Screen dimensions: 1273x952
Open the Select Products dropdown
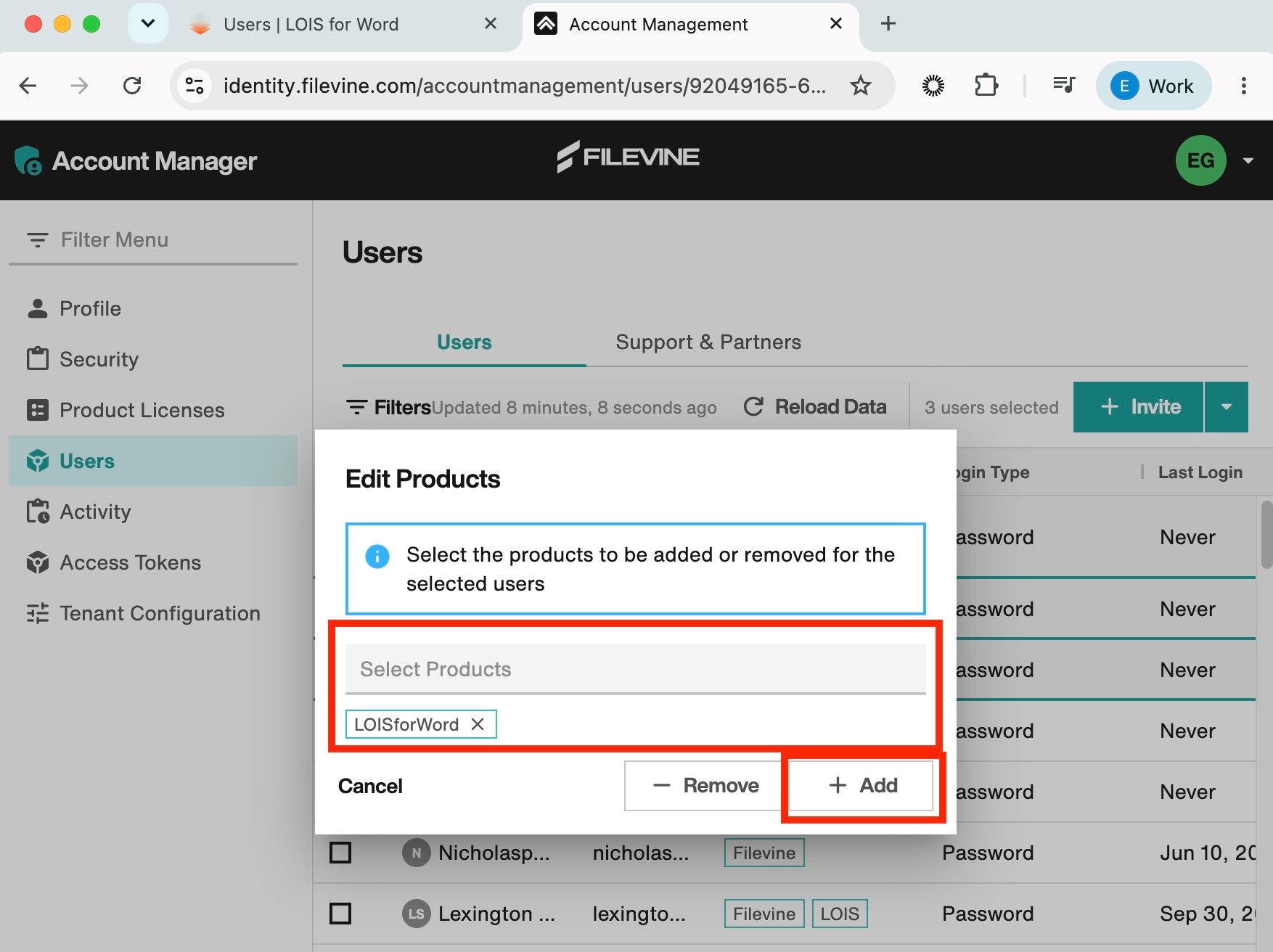[636, 669]
